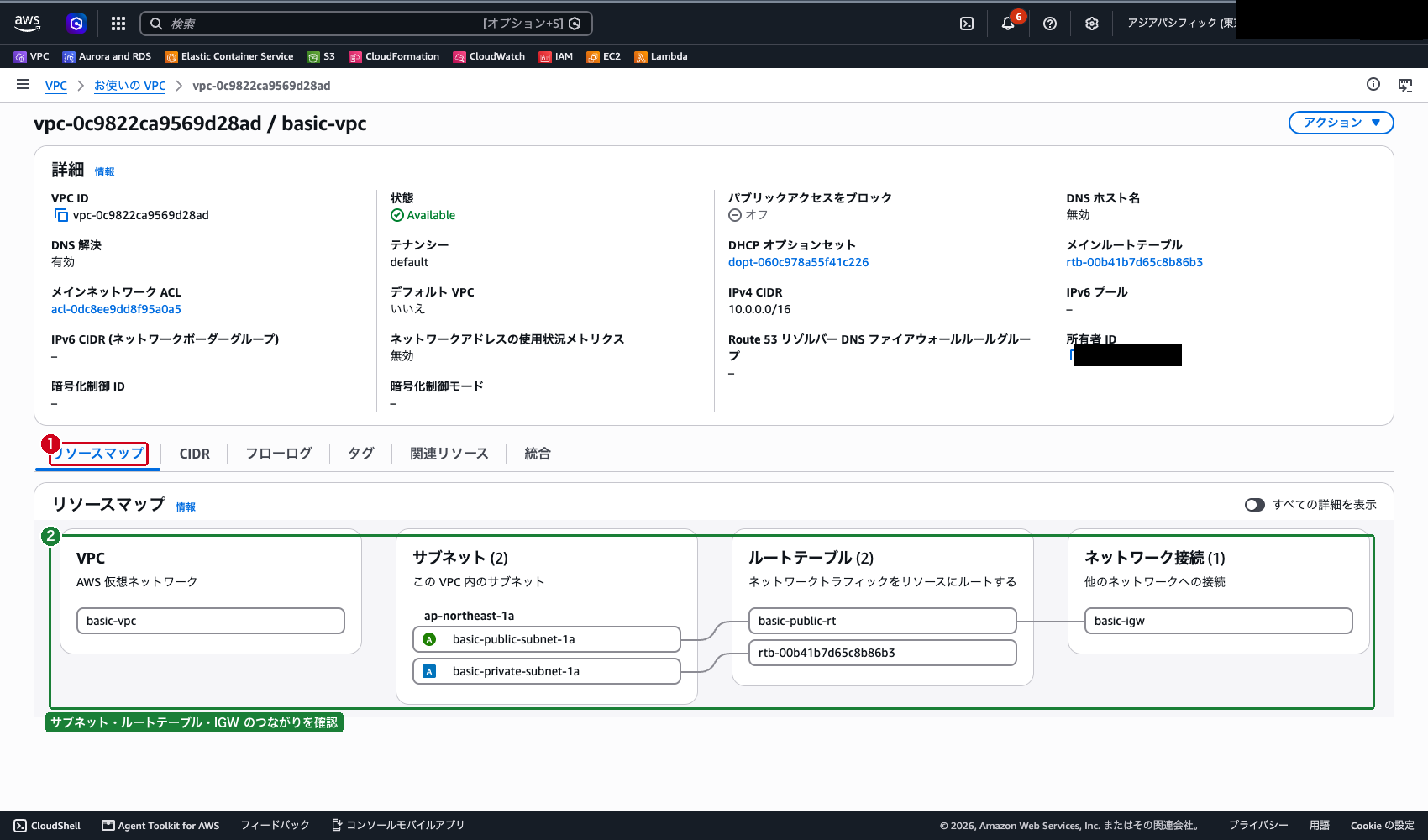
Task: Open IAM favorite shortcut
Action: 556,56
